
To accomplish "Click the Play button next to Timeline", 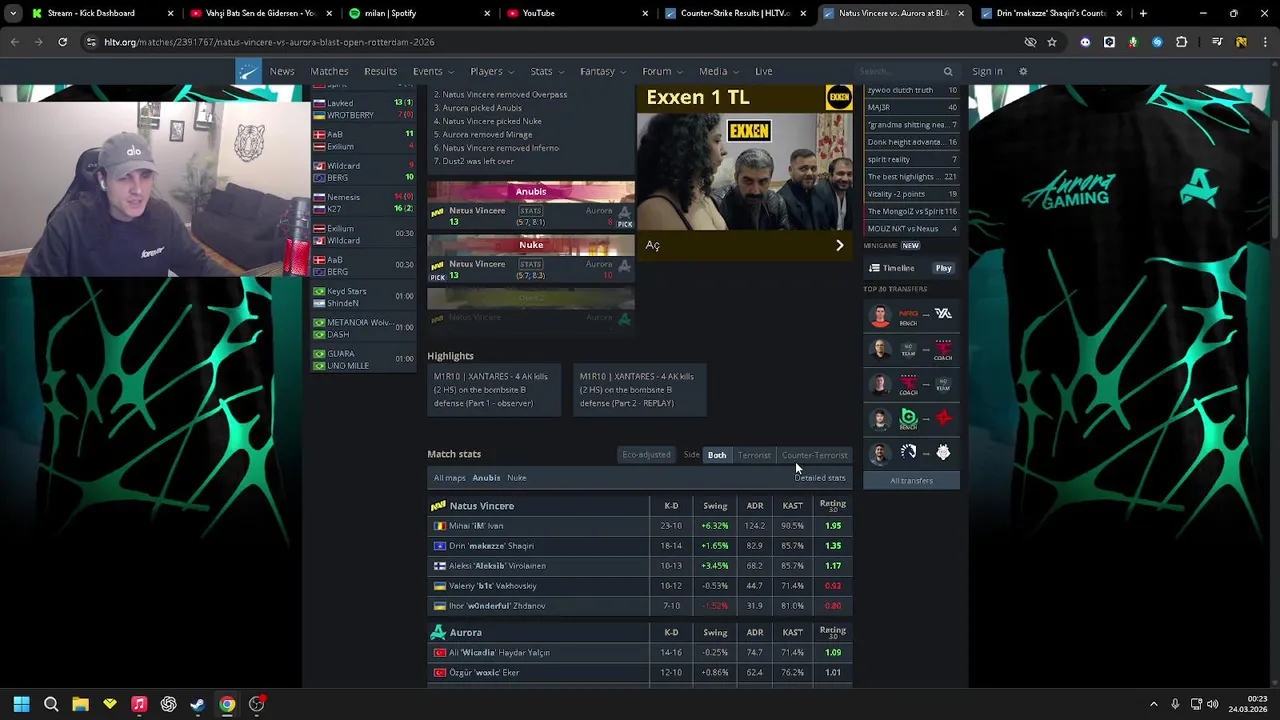I will tap(943, 268).
